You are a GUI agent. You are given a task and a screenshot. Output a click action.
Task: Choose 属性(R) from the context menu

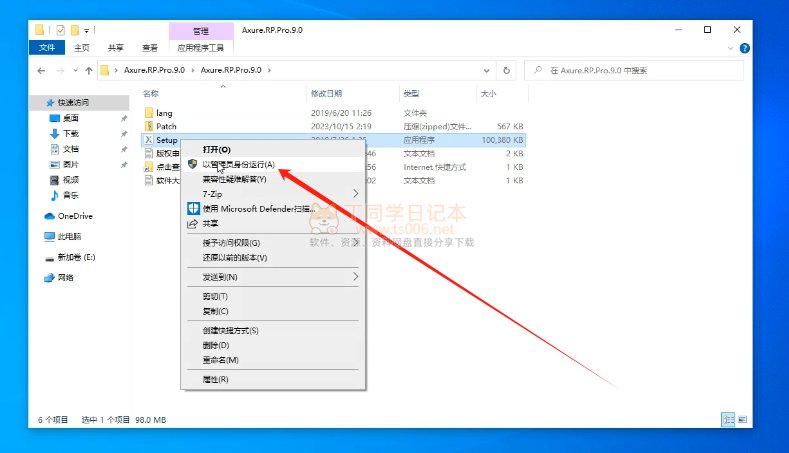tap(273, 379)
